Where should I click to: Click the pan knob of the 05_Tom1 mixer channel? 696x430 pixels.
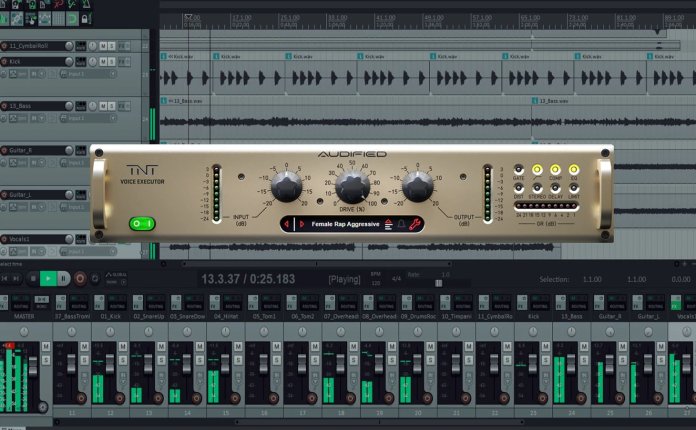[x=264, y=331]
